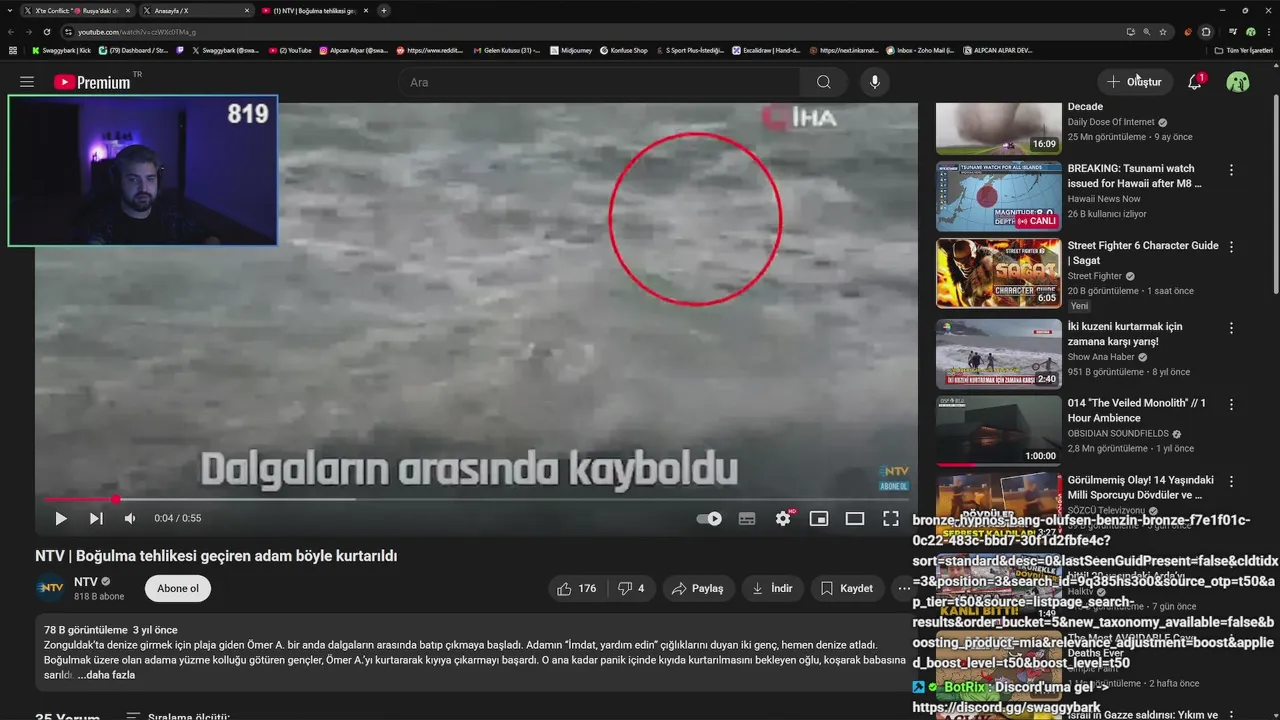Play the video
Screen dimensions: 1280x720
(61, 518)
